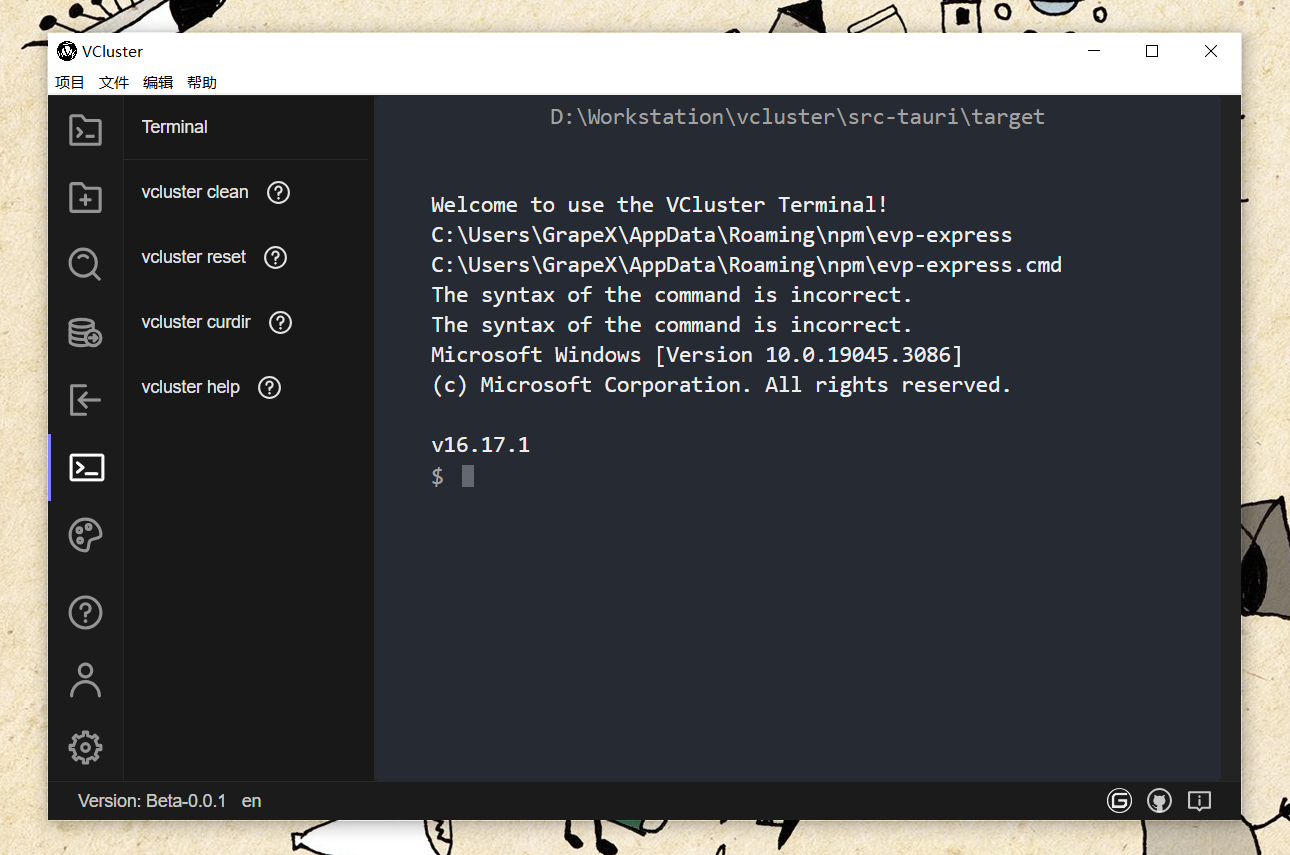This screenshot has width=1290, height=855.
Task: Minimize the VCluster window
Action: click(x=1093, y=51)
